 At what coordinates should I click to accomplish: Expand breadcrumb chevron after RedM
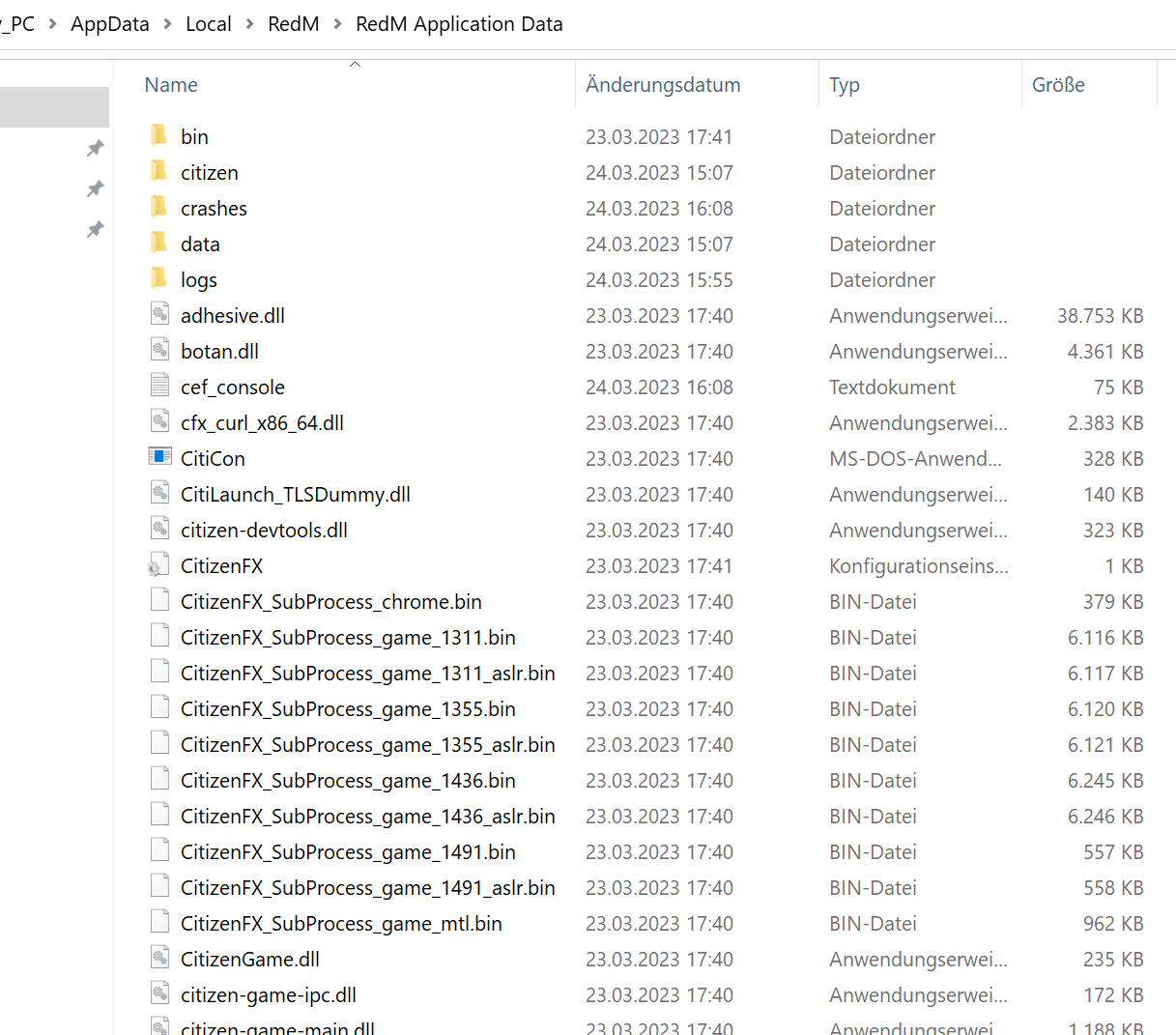(x=337, y=24)
